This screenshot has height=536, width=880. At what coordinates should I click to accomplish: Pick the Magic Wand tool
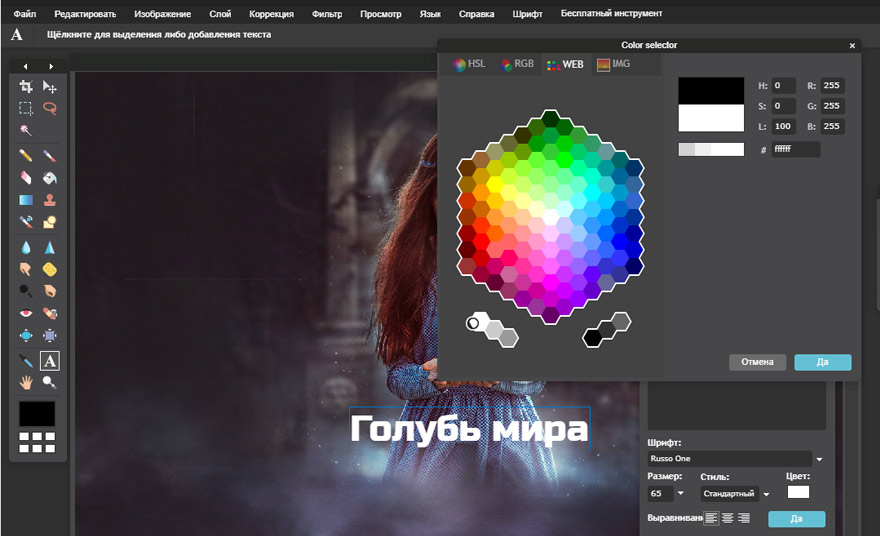[26, 131]
